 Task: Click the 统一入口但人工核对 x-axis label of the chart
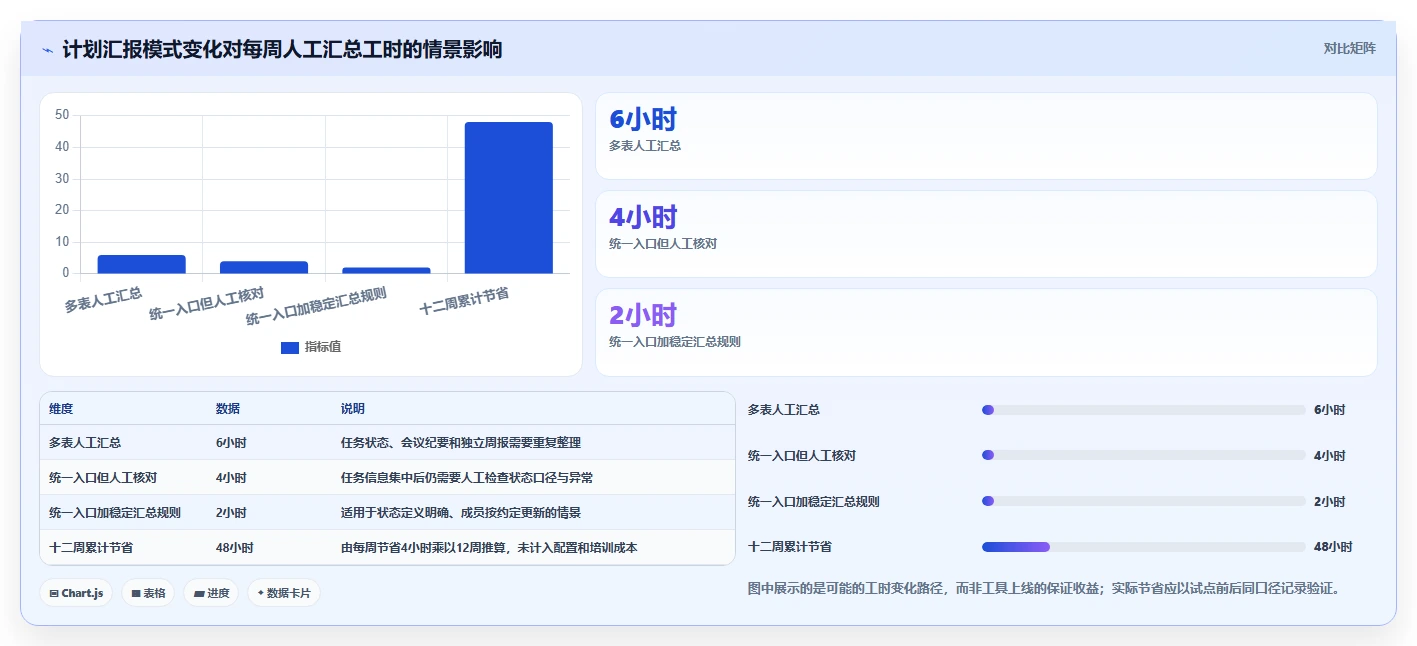tap(206, 304)
